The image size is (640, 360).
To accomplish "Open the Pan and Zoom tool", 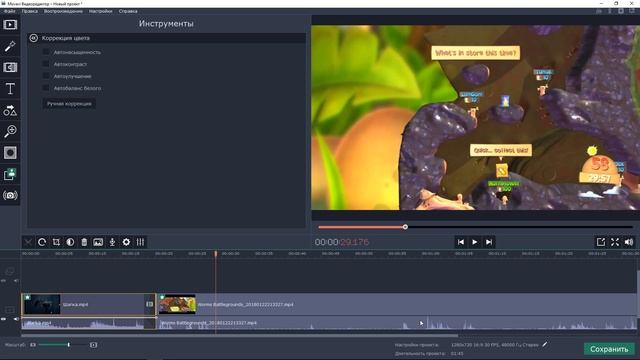I will pyautogui.click(x=10, y=131).
